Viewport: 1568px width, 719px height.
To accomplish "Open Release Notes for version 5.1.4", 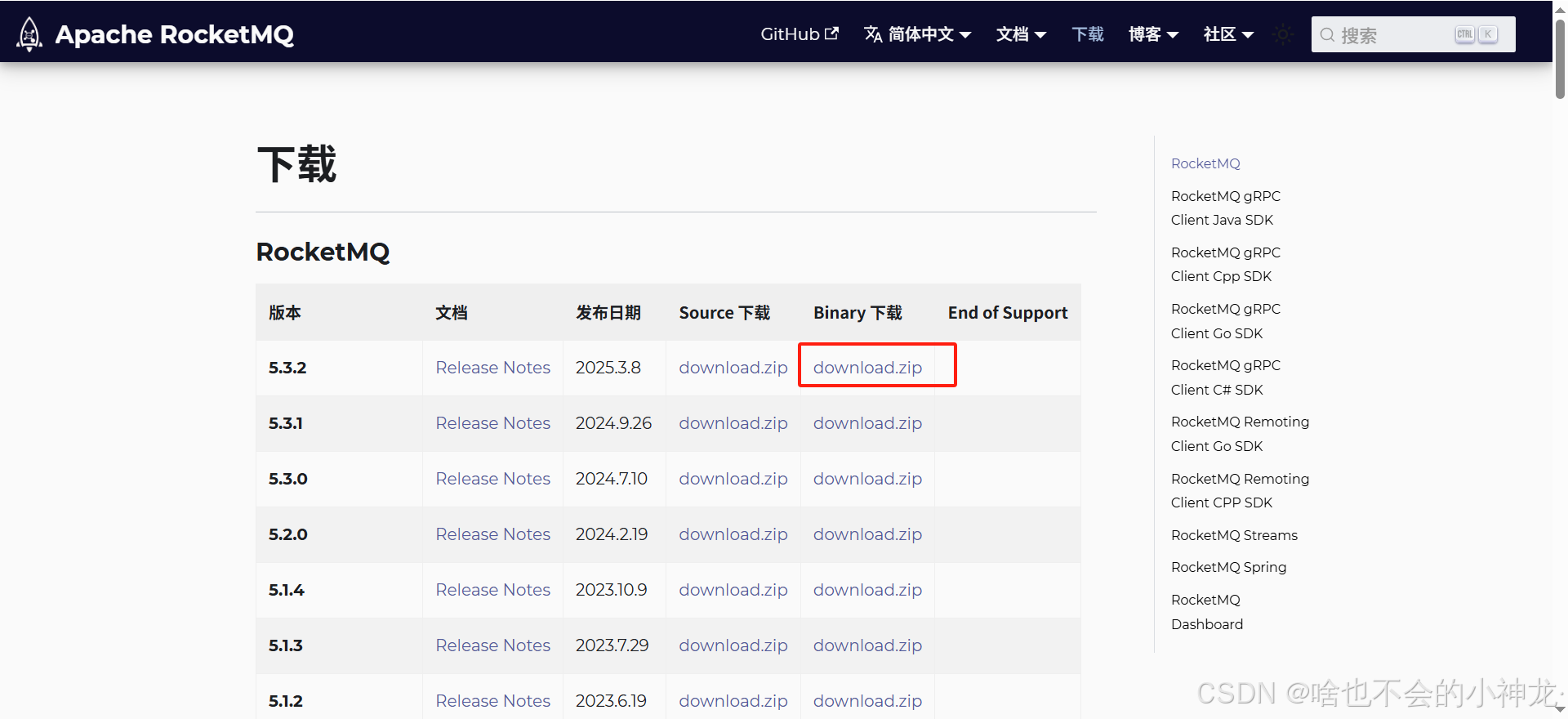I will click(x=492, y=590).
